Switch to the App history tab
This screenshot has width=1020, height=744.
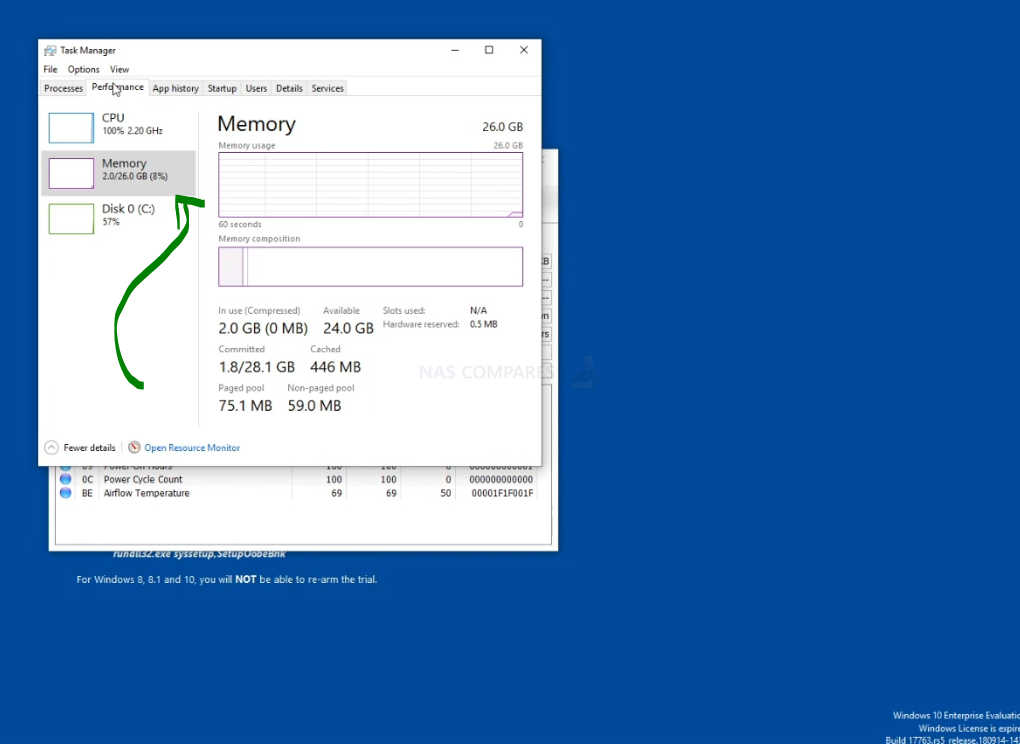175,88
